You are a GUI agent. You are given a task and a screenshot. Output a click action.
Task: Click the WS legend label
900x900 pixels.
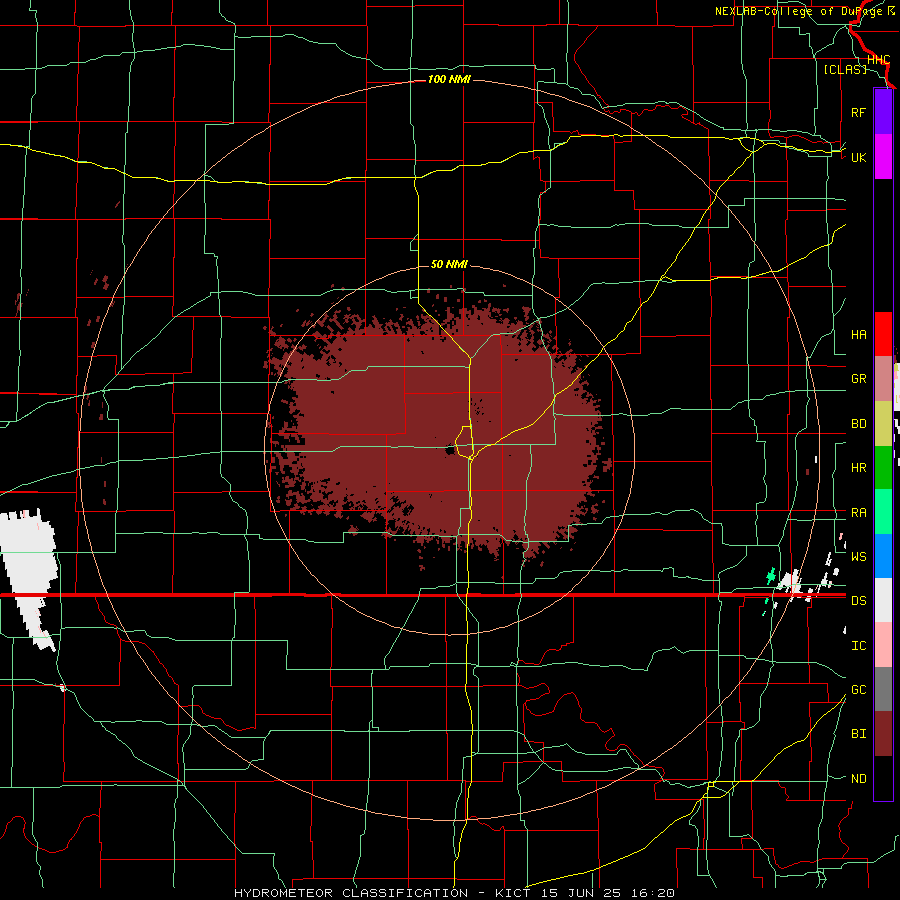[x=858, y=557]
